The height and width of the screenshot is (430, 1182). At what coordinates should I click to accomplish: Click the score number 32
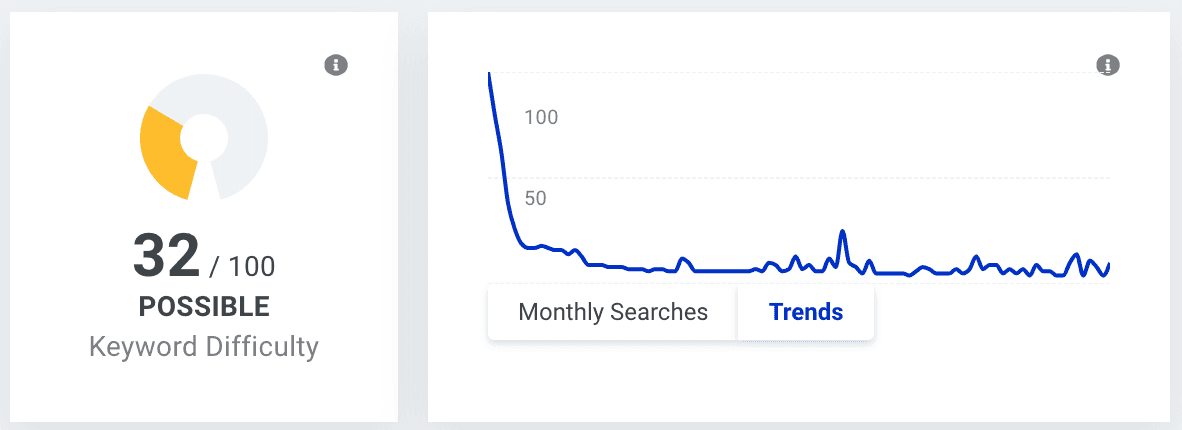[166, 256]
